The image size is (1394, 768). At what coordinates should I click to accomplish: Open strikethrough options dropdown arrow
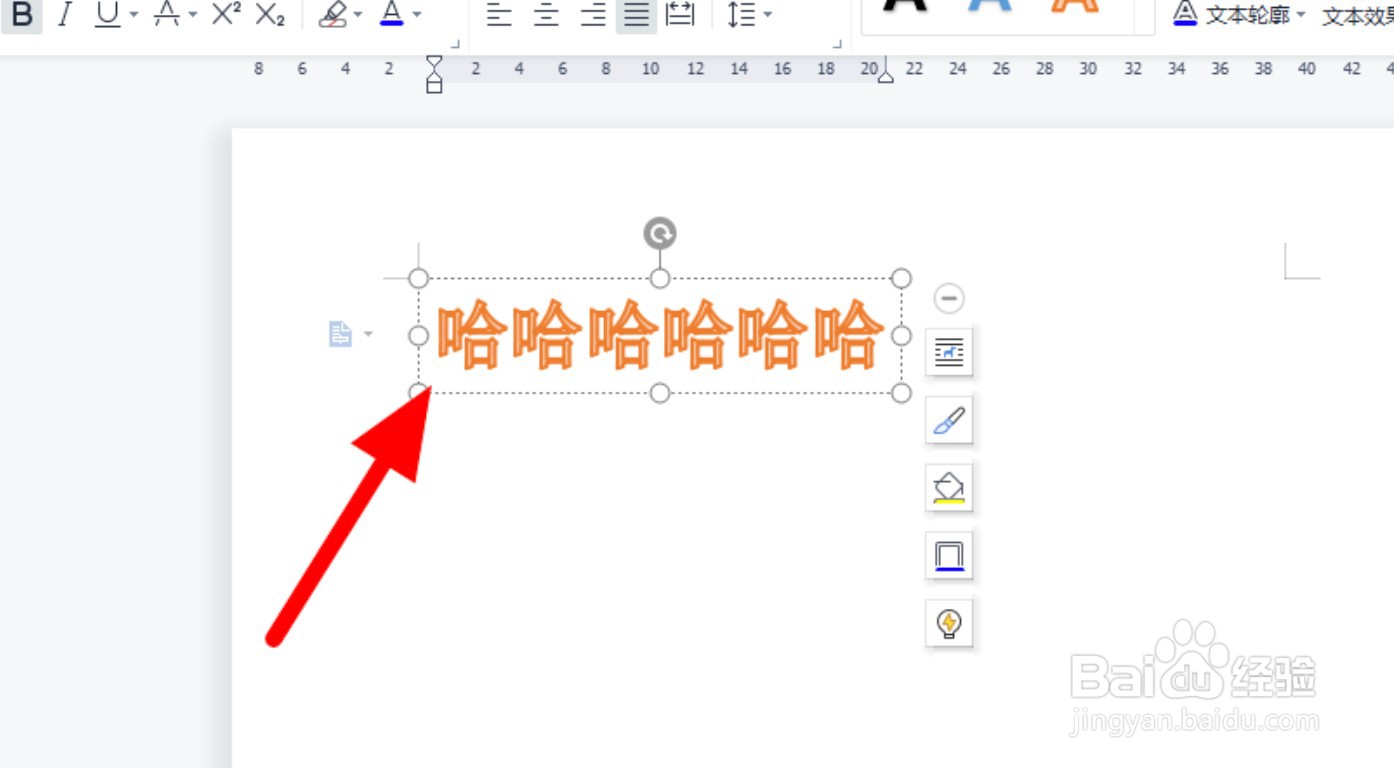[x=193, y=15]
